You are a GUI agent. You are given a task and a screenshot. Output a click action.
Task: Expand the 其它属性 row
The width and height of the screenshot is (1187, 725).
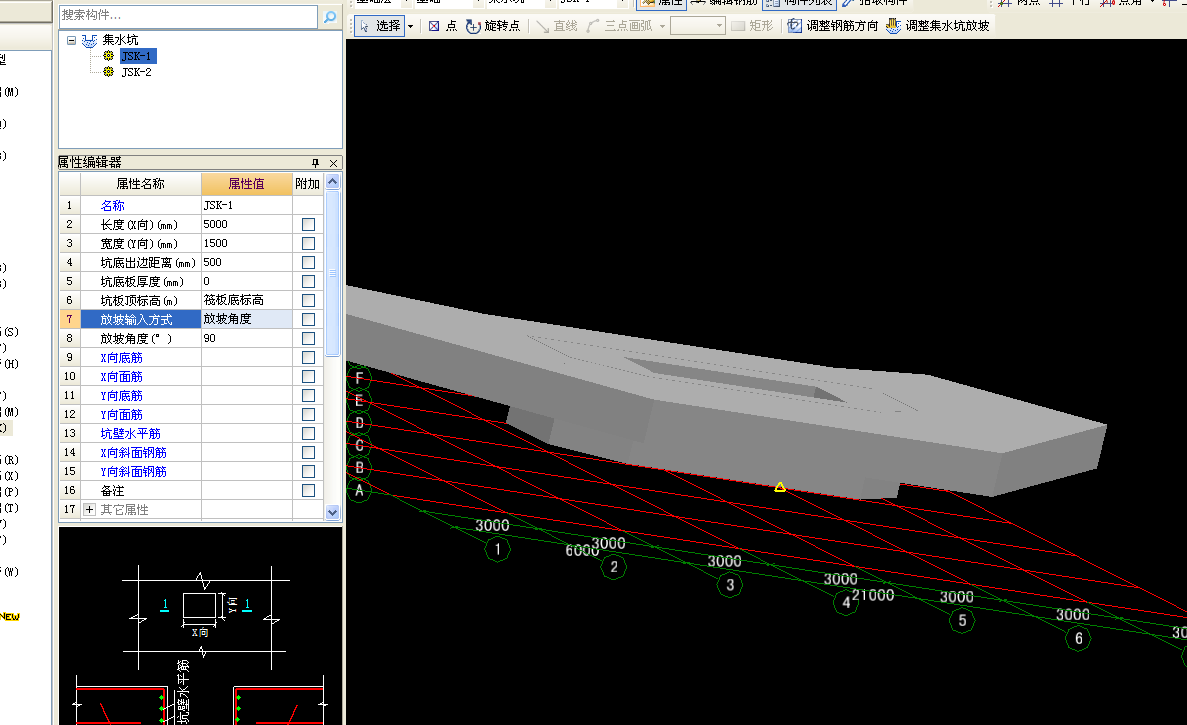coord(89,509)
